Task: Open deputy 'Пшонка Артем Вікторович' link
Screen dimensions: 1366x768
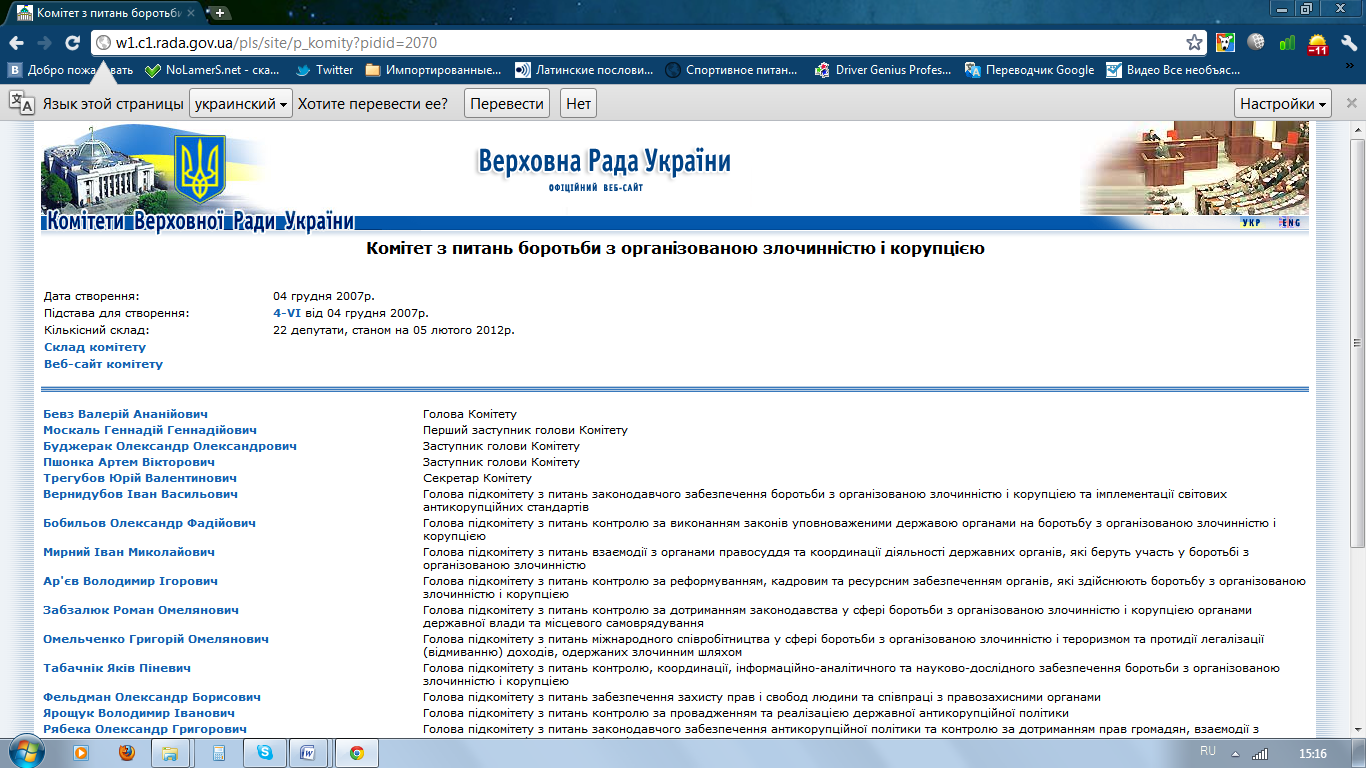Action: pos(129,462)
